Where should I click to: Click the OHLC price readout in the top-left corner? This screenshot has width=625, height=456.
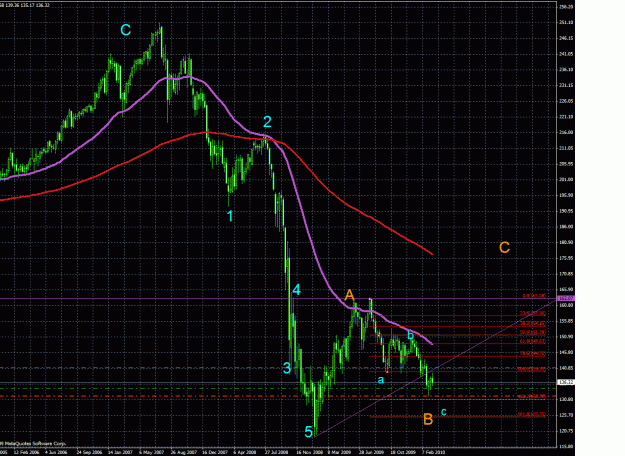tap(25, 5)
